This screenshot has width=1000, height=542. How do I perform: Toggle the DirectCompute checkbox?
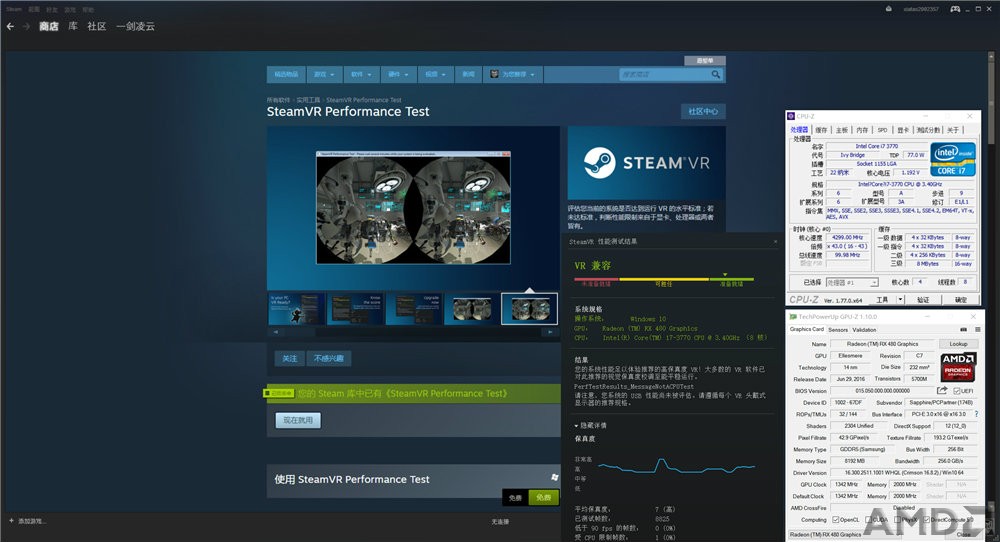click(x=925, y=520)
